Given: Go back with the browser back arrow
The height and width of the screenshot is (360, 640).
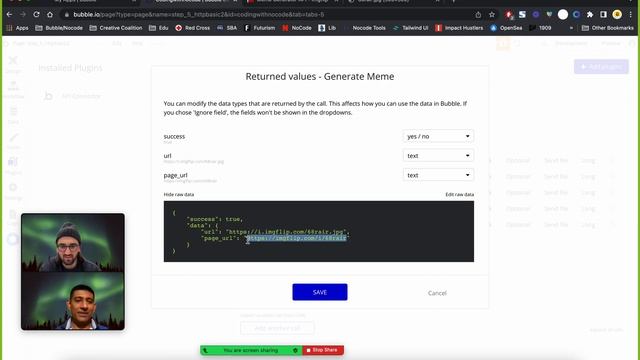Looking at the screenshot, I should coord(9,14).
